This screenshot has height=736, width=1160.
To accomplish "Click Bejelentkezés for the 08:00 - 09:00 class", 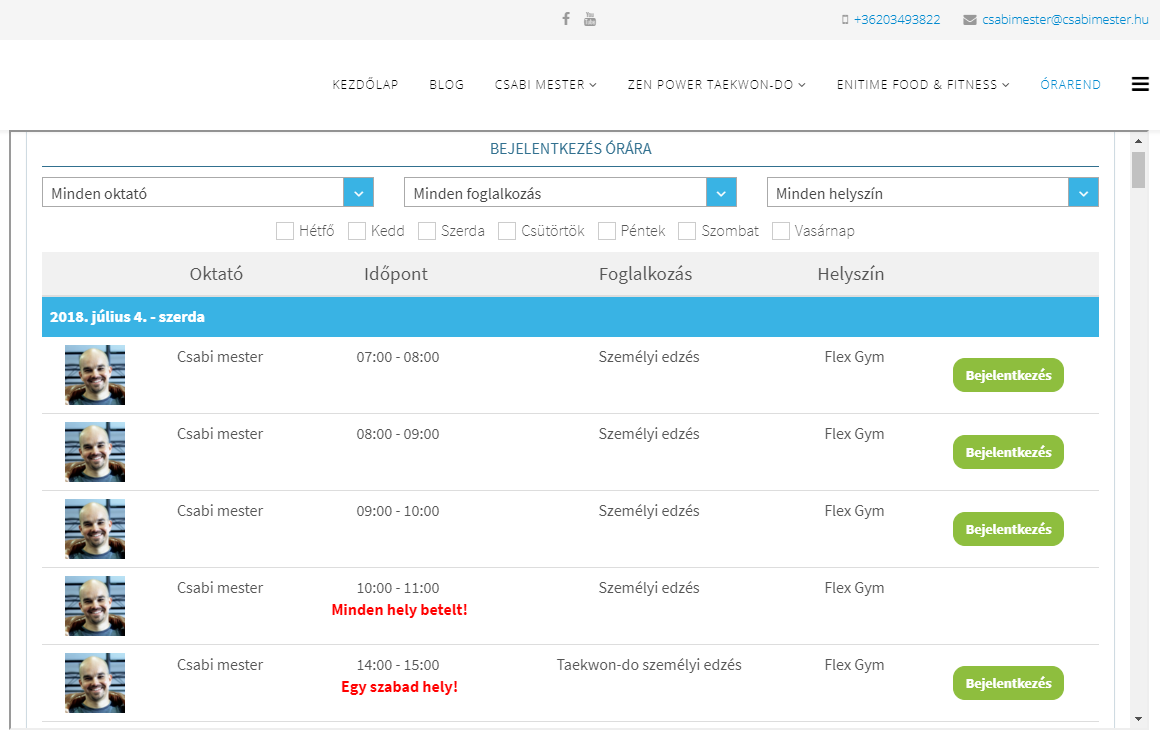I will pos(1008,452).
